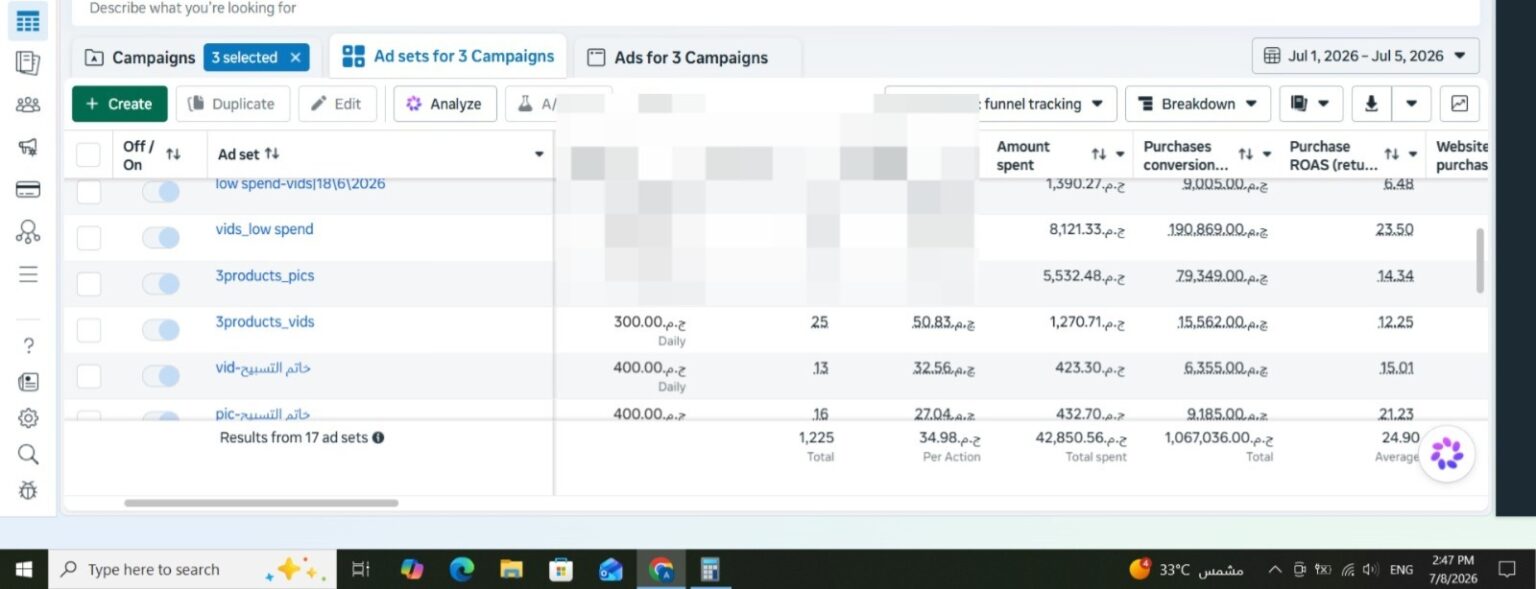Open the vids_low spend ad set link
The width and height of the screenshot is (1536, 589).
[x=265, y=230]
